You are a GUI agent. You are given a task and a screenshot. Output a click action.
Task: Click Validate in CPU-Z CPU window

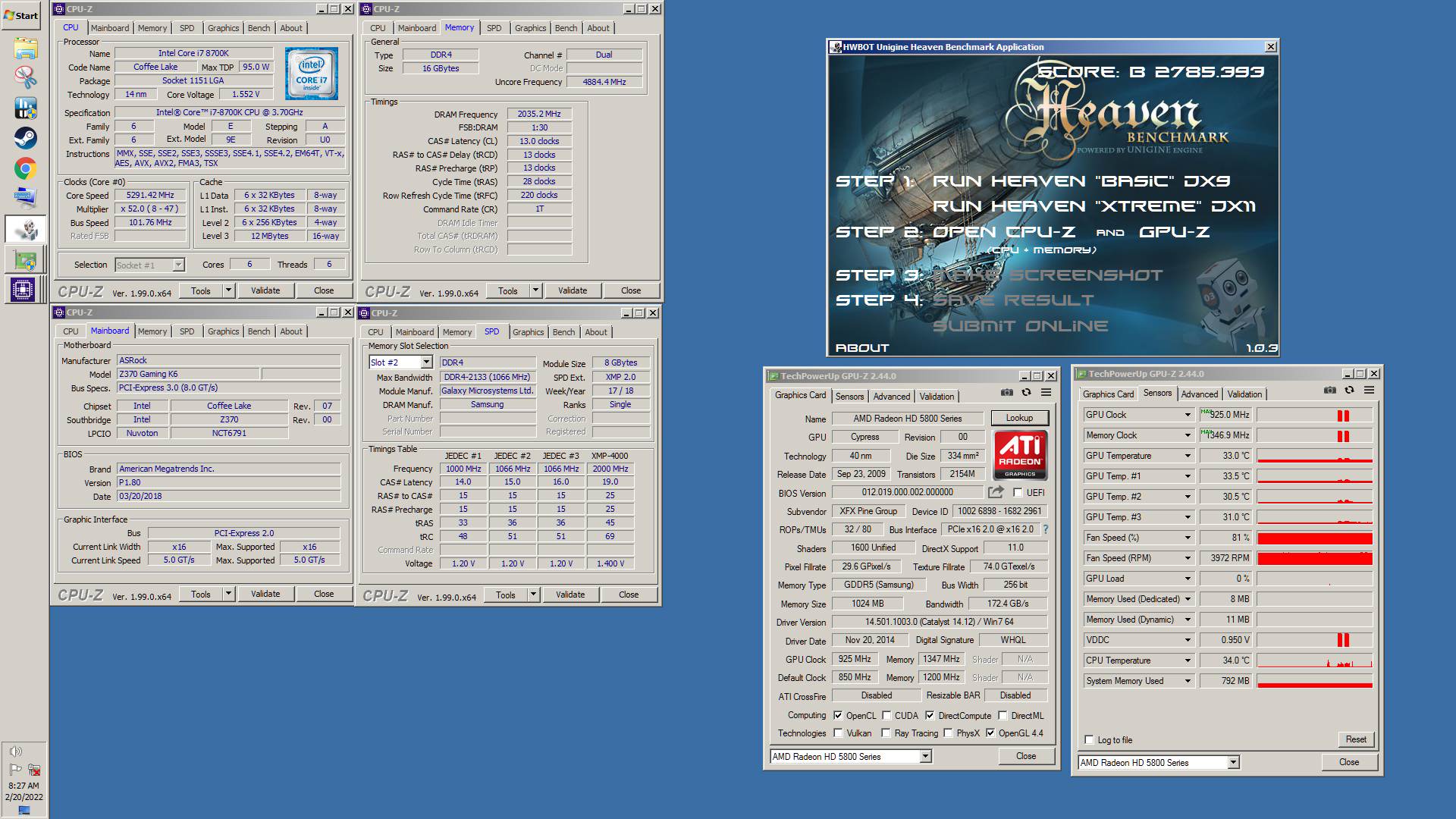coord(265,290)
